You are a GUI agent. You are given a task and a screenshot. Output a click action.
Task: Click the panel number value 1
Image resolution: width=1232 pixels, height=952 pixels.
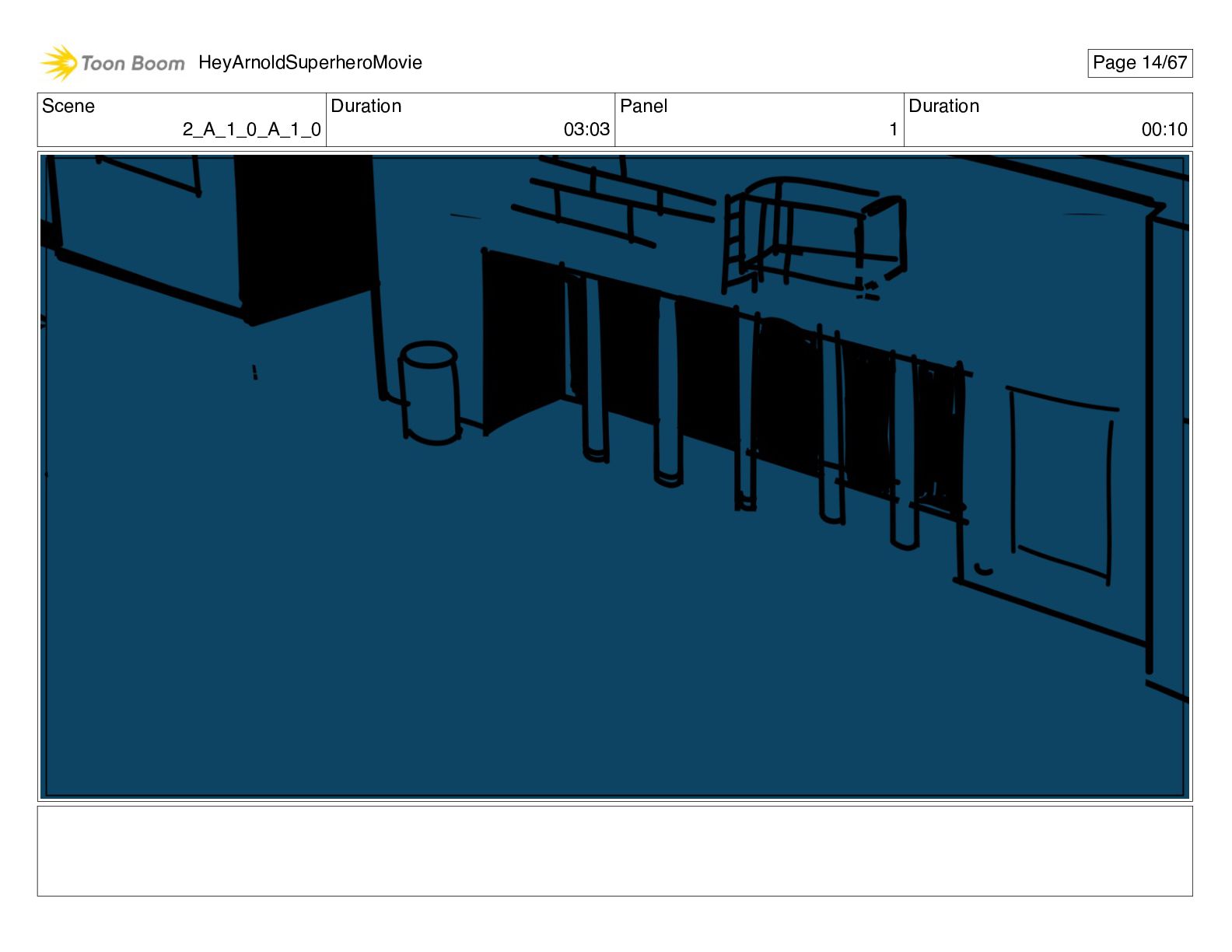(x=894, y=129)
